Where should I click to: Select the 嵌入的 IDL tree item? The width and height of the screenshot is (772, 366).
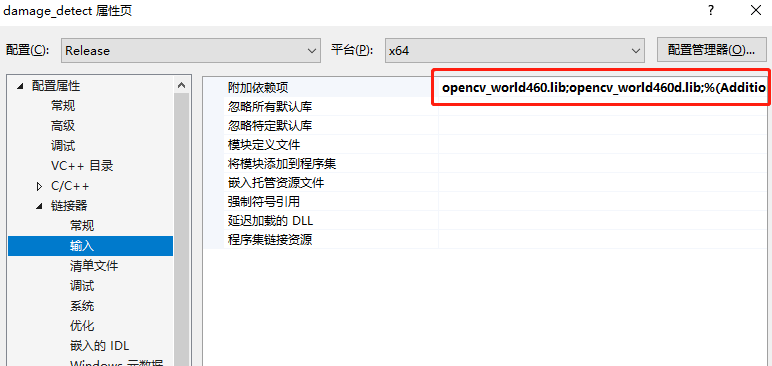100,346
